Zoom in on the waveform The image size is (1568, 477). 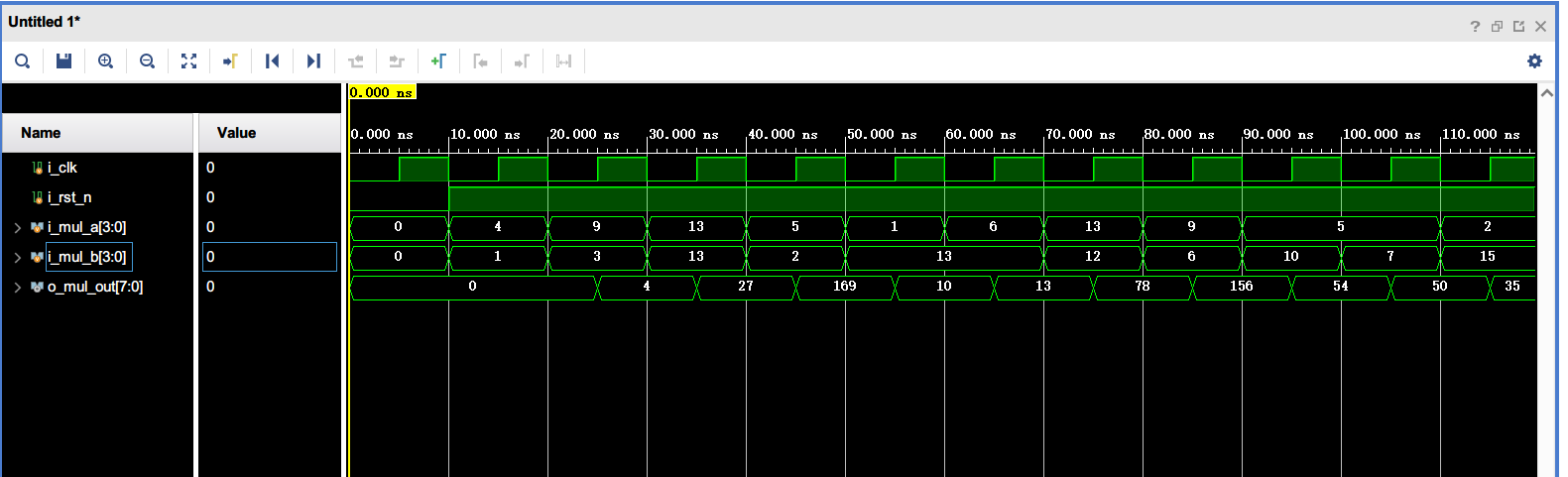coord(105,61)
